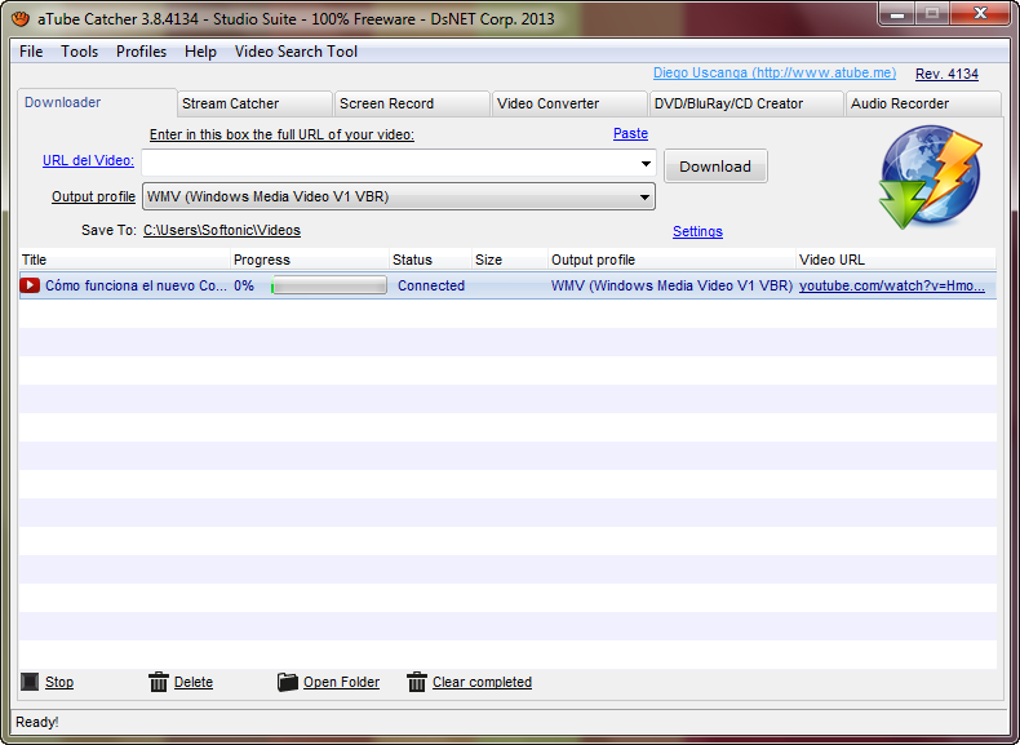Select the Downloader tab

pyautogui.click(x=96, y=102)
